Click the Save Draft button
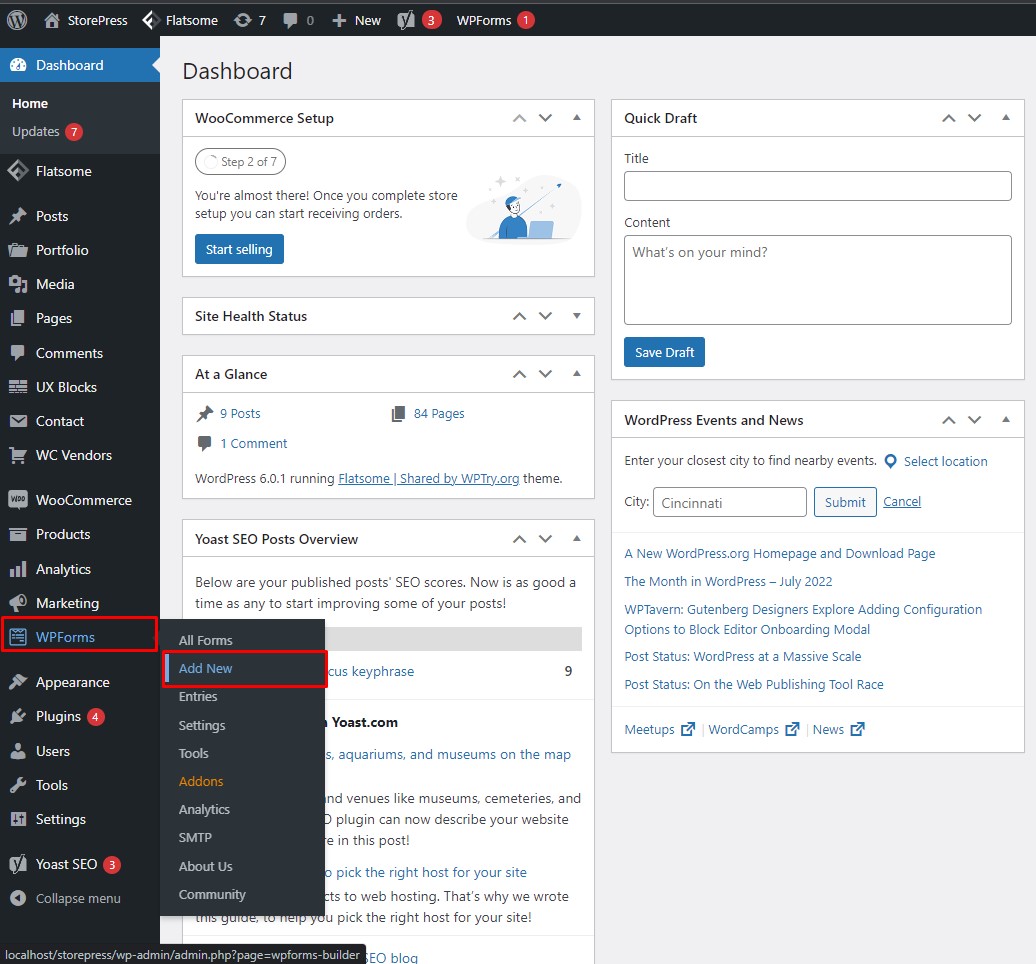The height and width of the screenshot is (964, 1036). [664, 352]
